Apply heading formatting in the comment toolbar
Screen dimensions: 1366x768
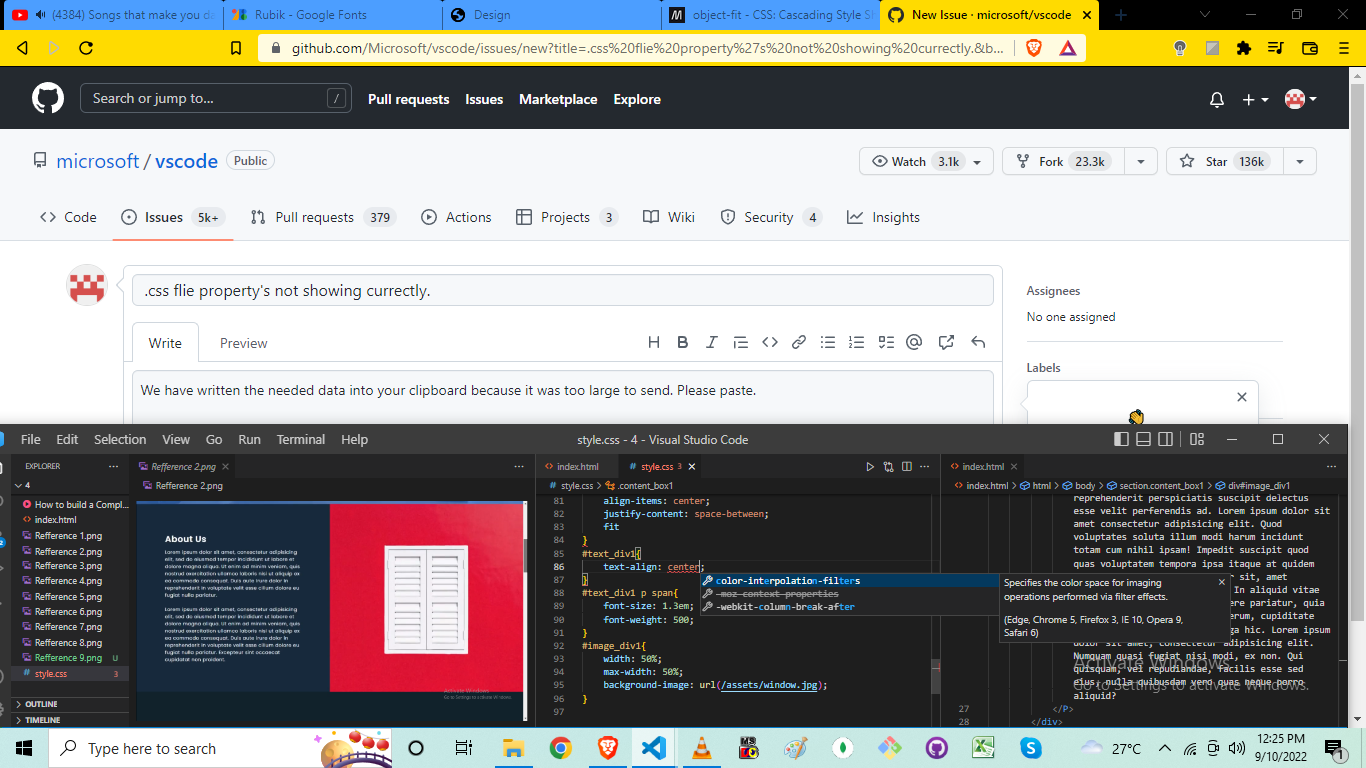[x=653, y=341]
